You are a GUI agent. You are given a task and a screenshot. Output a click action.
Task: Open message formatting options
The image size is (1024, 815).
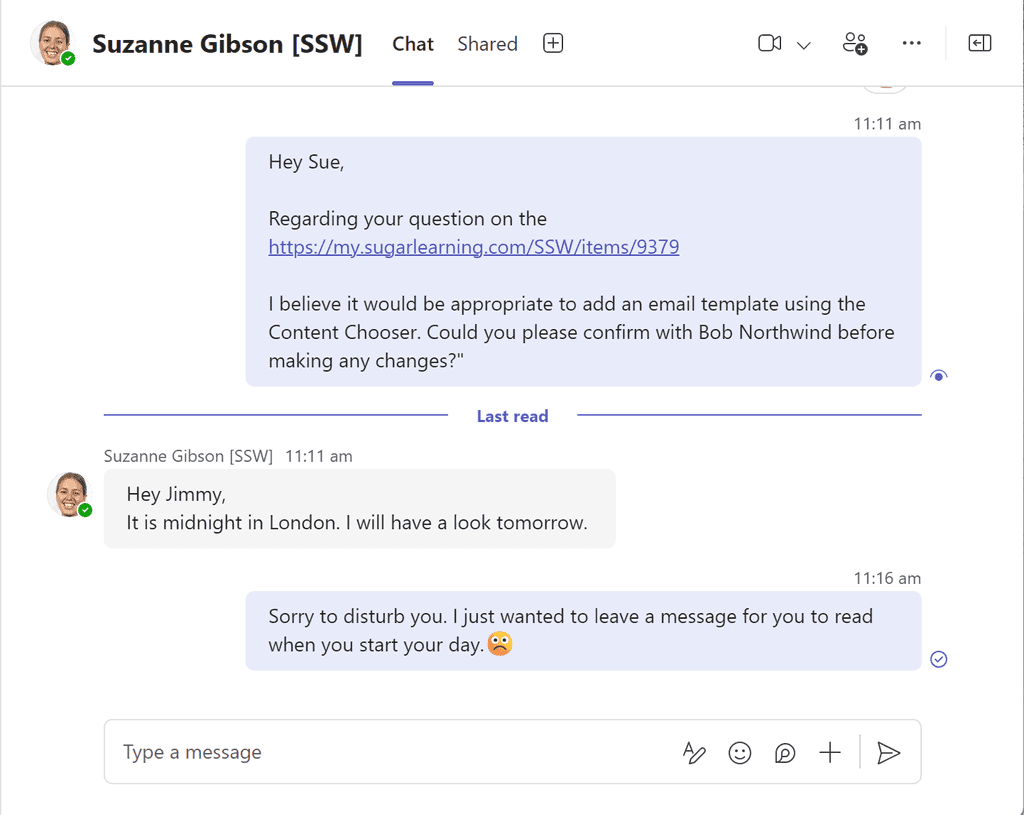coord(694,753)
